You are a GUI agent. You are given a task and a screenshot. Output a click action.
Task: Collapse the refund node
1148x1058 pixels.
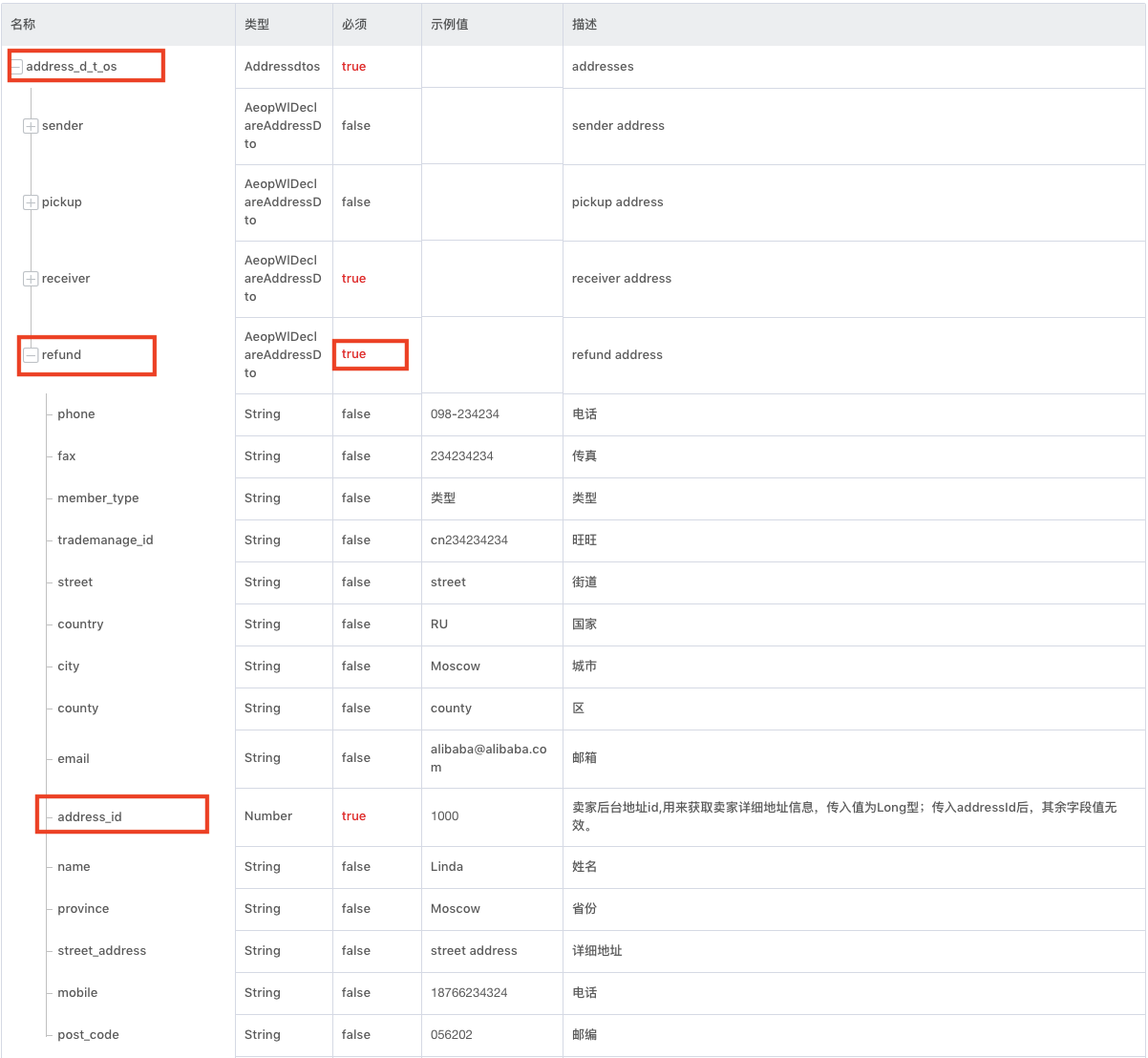click(x=31, y=355)
